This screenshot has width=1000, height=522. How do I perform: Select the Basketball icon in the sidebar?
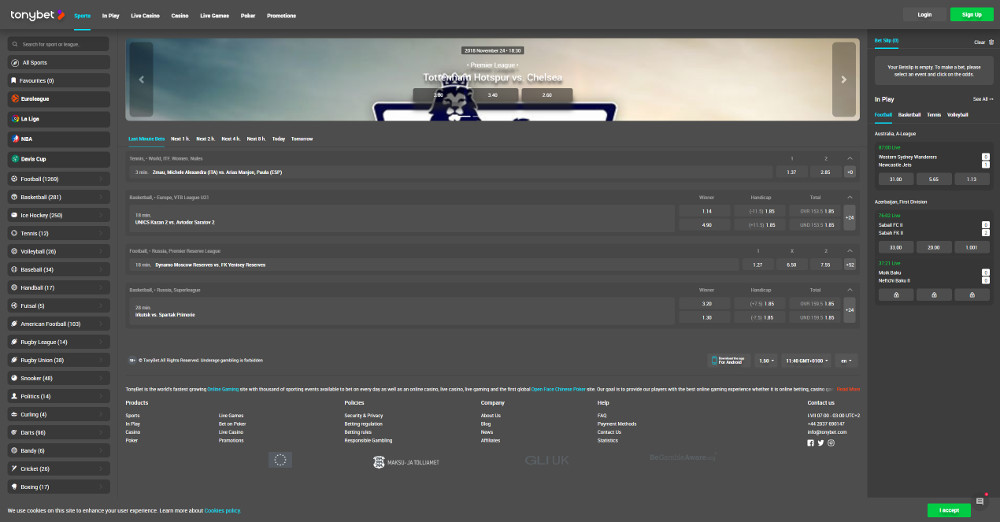pos(14,197)
